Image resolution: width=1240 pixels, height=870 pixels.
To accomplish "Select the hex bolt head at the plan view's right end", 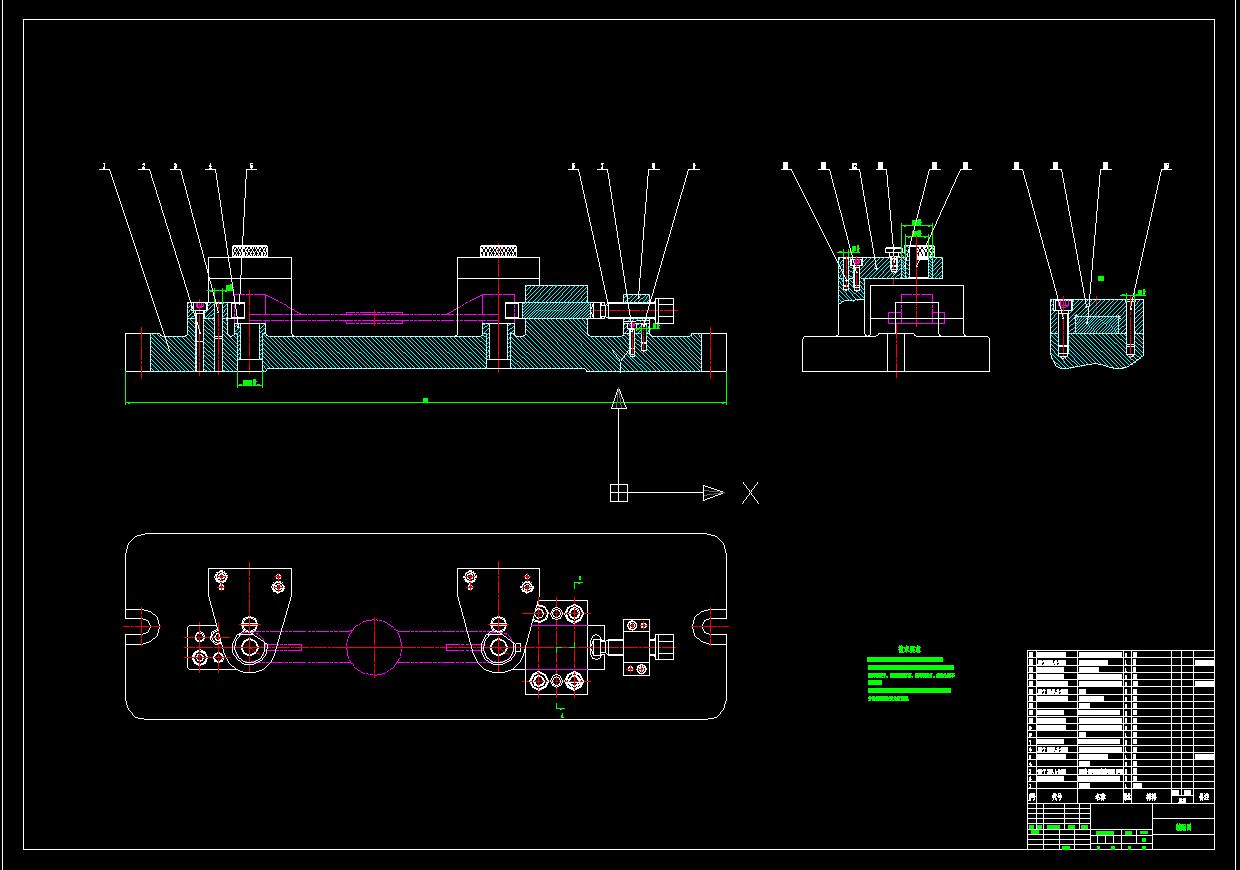I will tap(663, 647).
